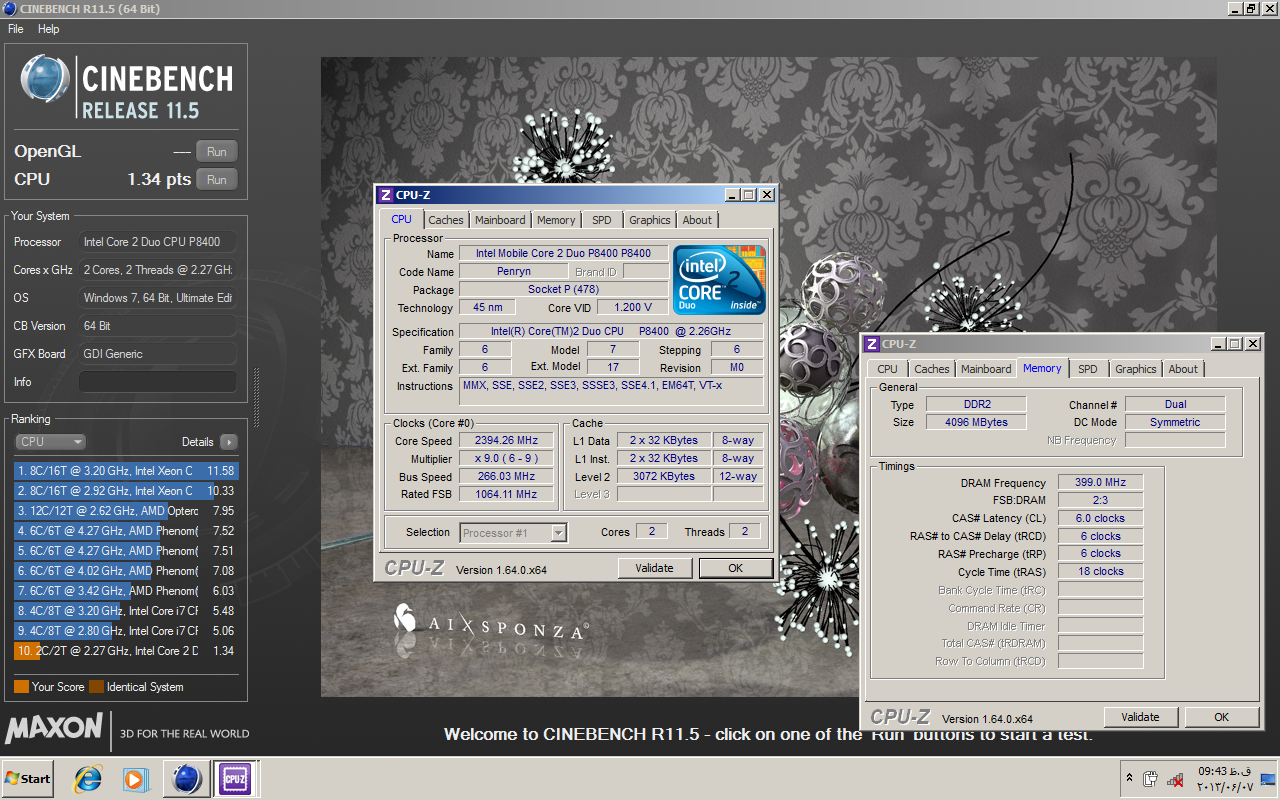Click the Info text field
This screenshot has width=1280, height=800.
(x=158, y=382)
